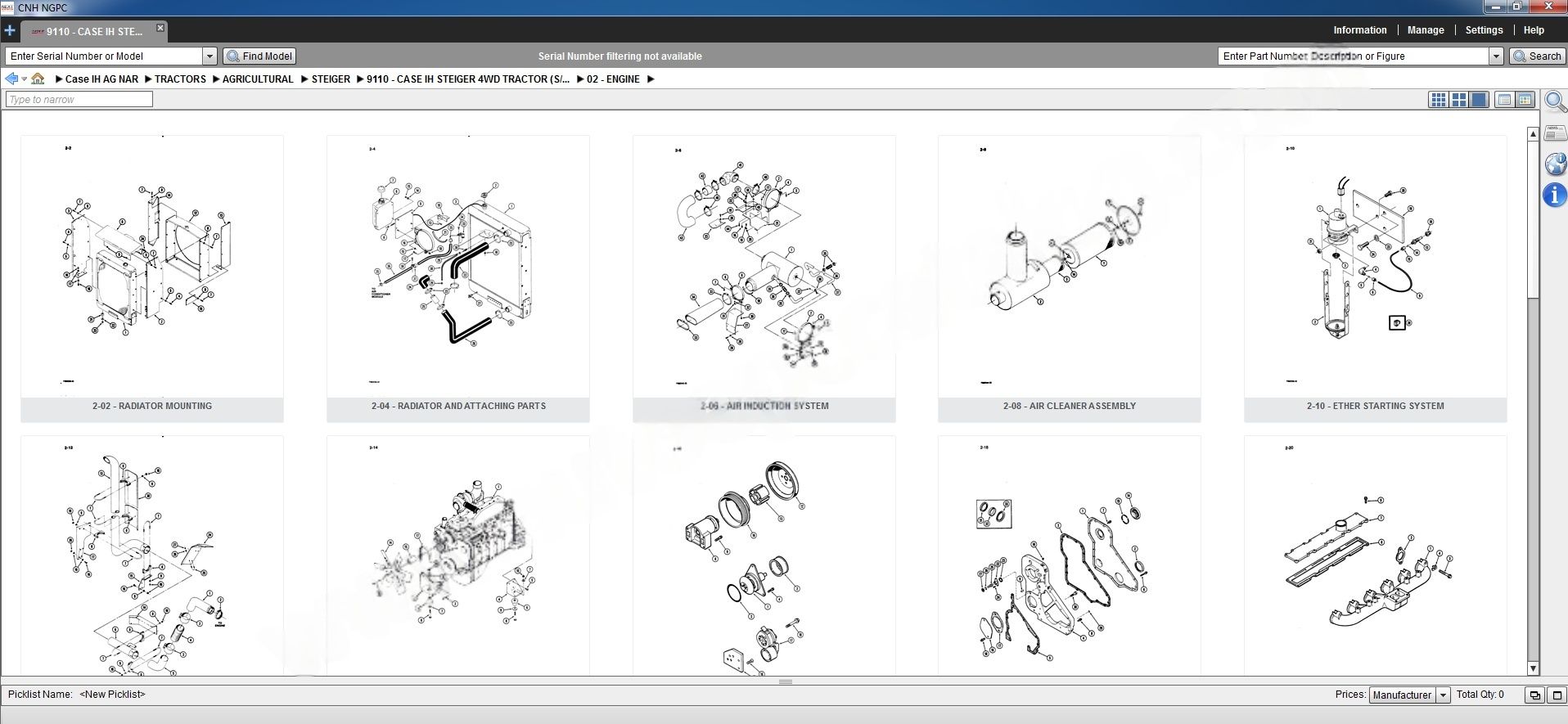Click the globe information icon
This screenshot has width=1568, height=724.
pyautogui.click(x=1555, y=164)
